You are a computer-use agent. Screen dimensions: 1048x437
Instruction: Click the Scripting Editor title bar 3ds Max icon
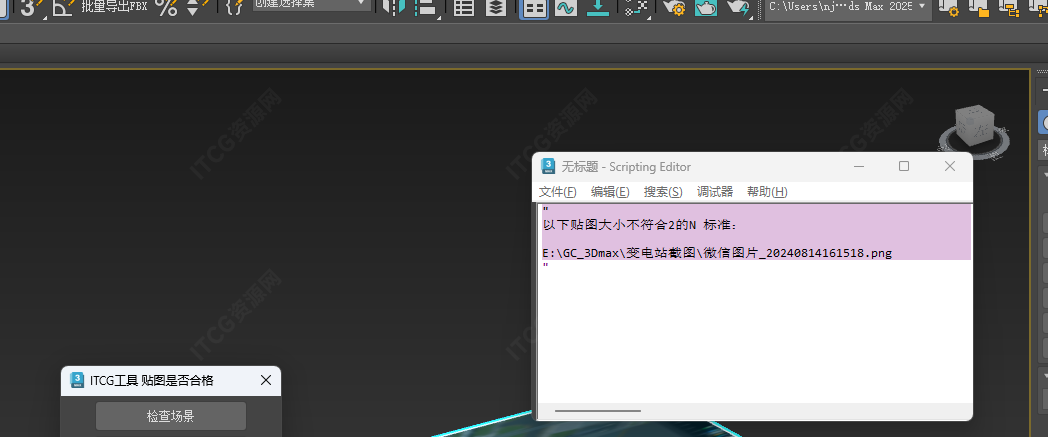coord(548,166)
